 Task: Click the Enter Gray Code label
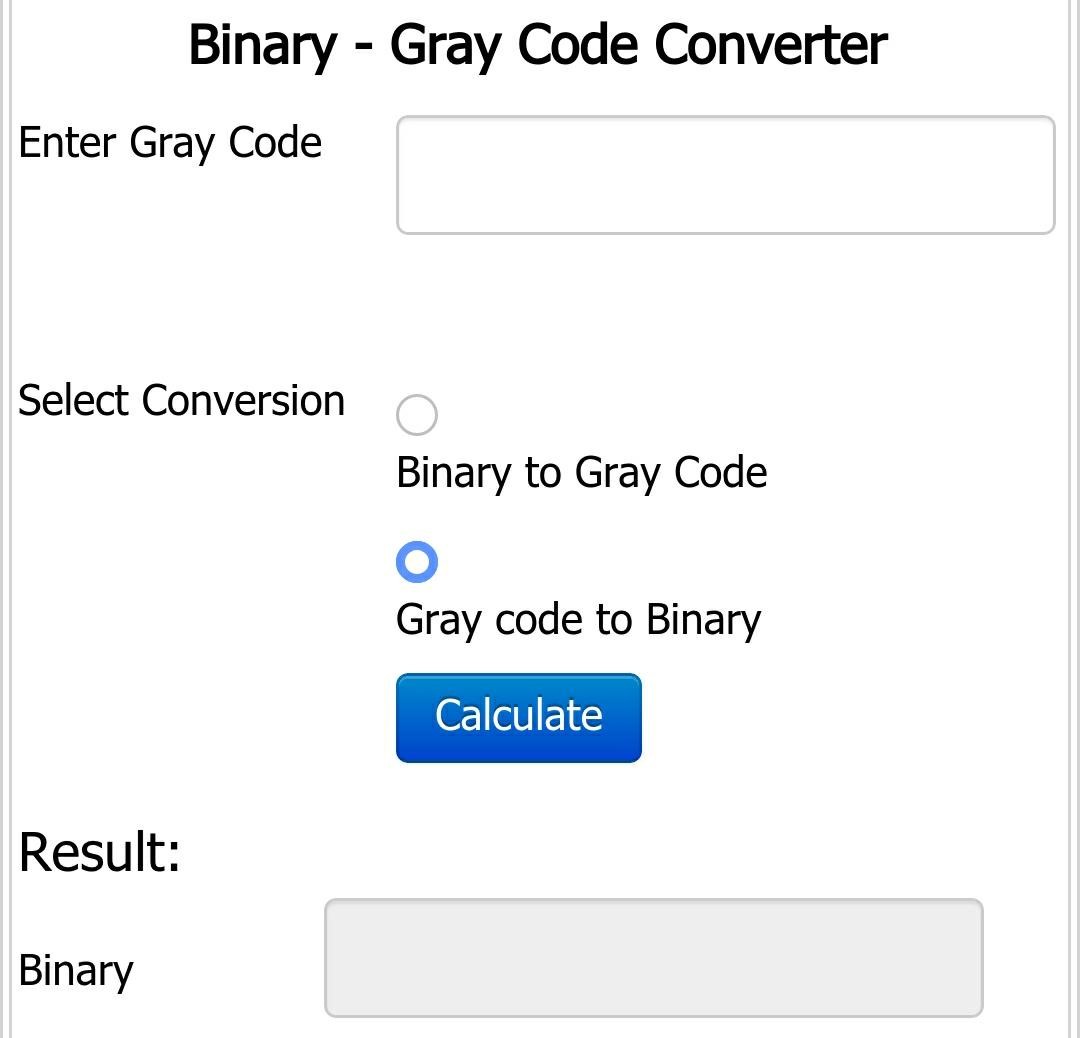pyautogui.click(x=171, y=142)
